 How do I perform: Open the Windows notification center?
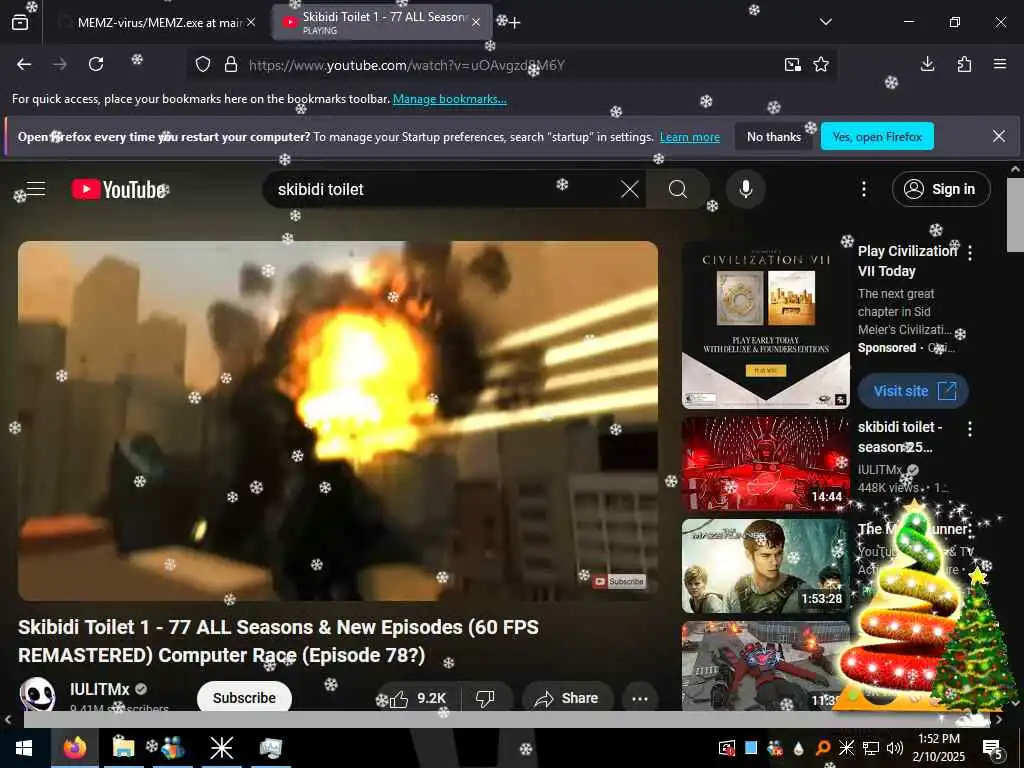coord(992,748)
